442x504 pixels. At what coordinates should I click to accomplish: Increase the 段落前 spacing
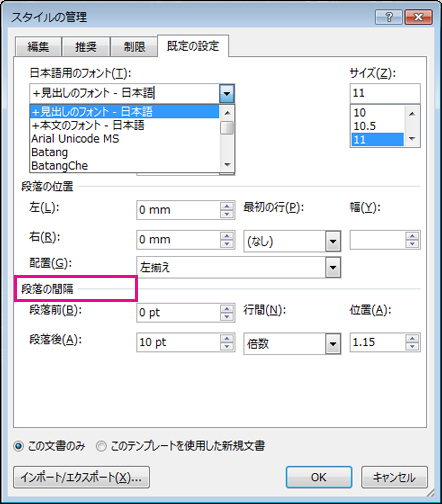pos(227,309)
